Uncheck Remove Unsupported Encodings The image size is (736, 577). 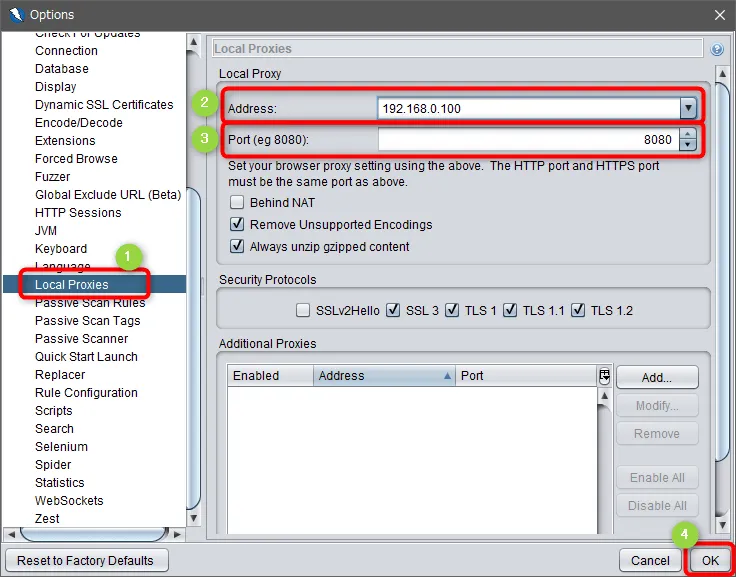coord(237,225)
